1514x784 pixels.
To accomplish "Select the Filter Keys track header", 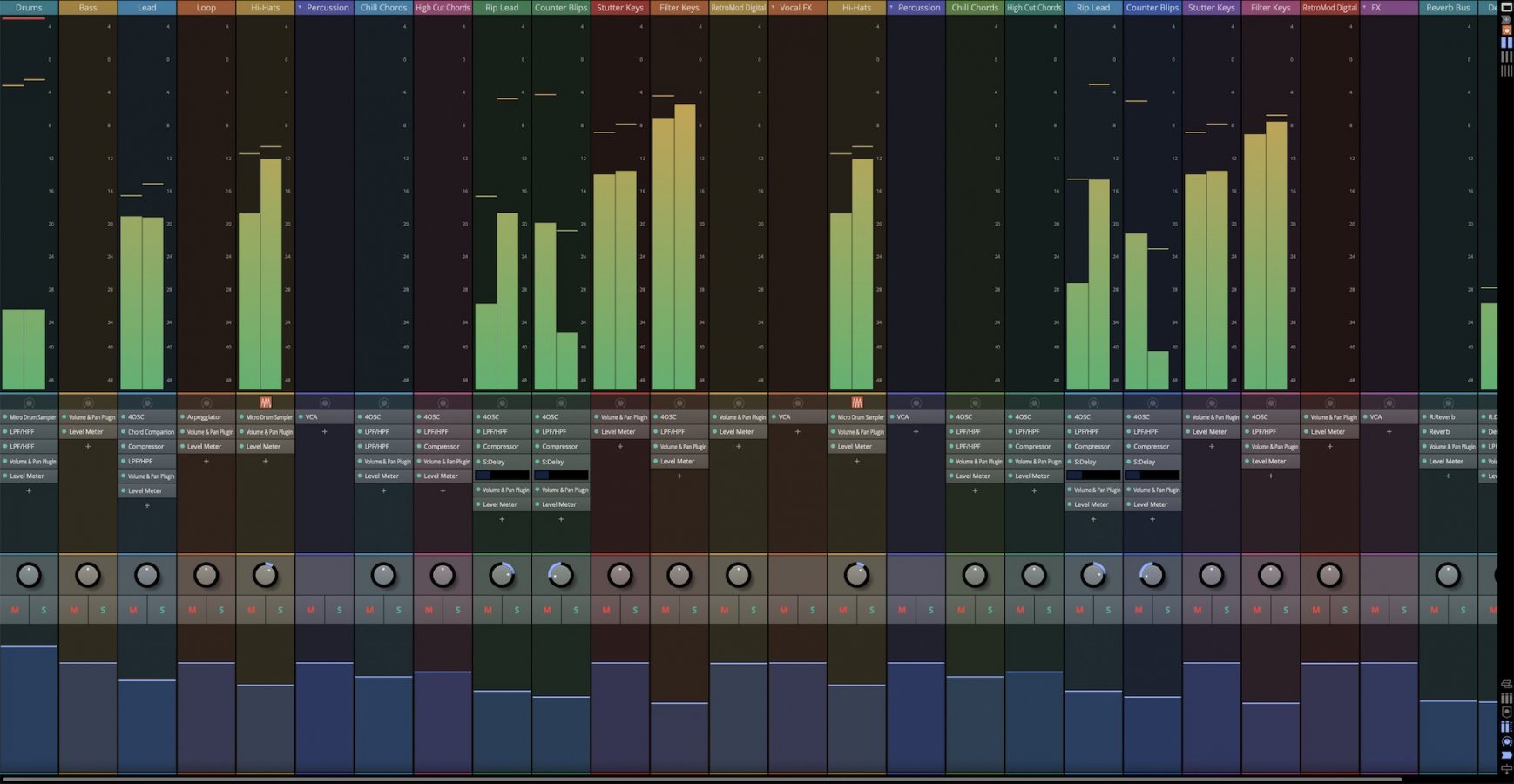I will point(679,7).
